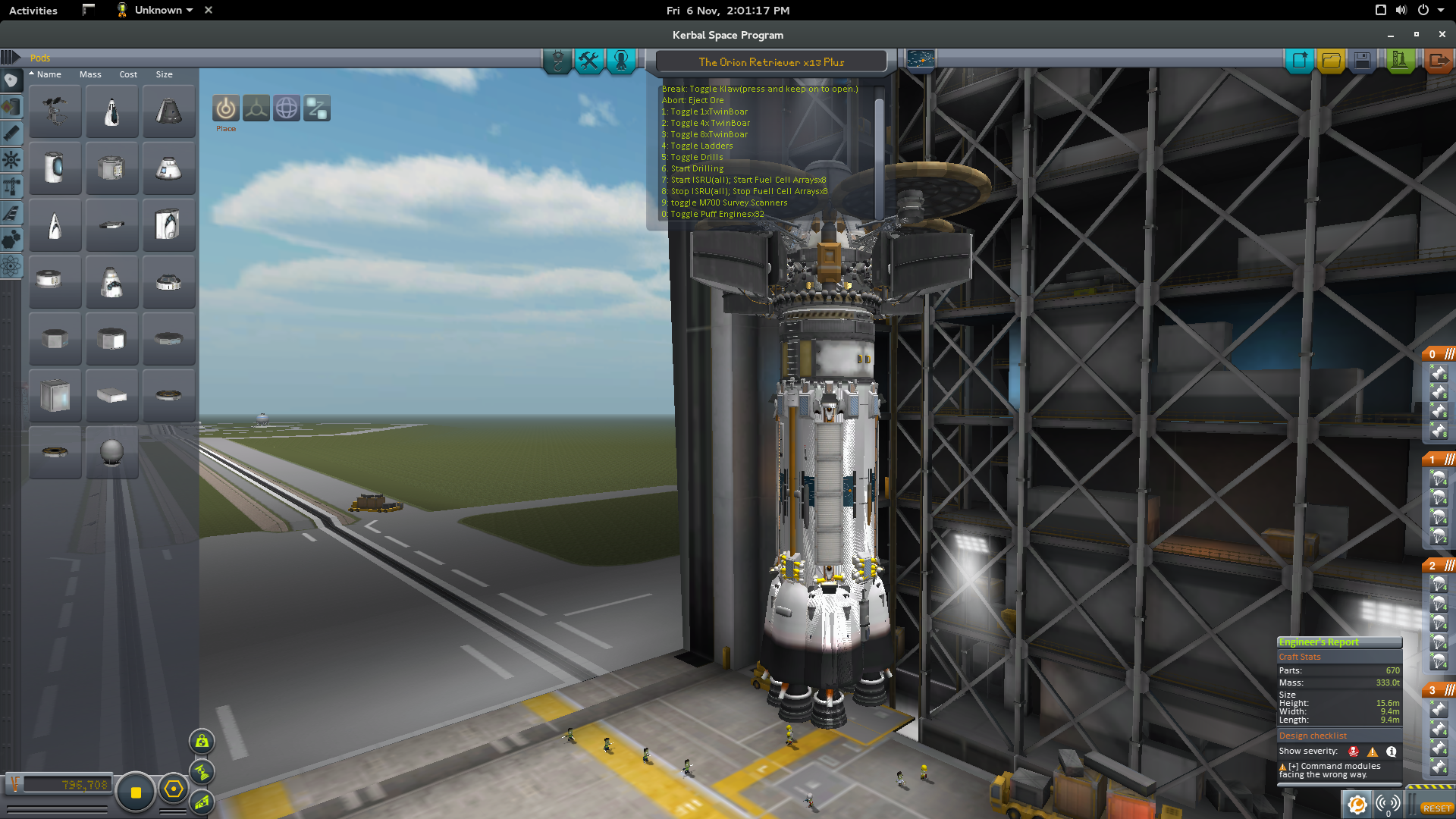Expand stage 1 group header
This screenshot has width=1456, height=819.
click(x=1439, y=460)
